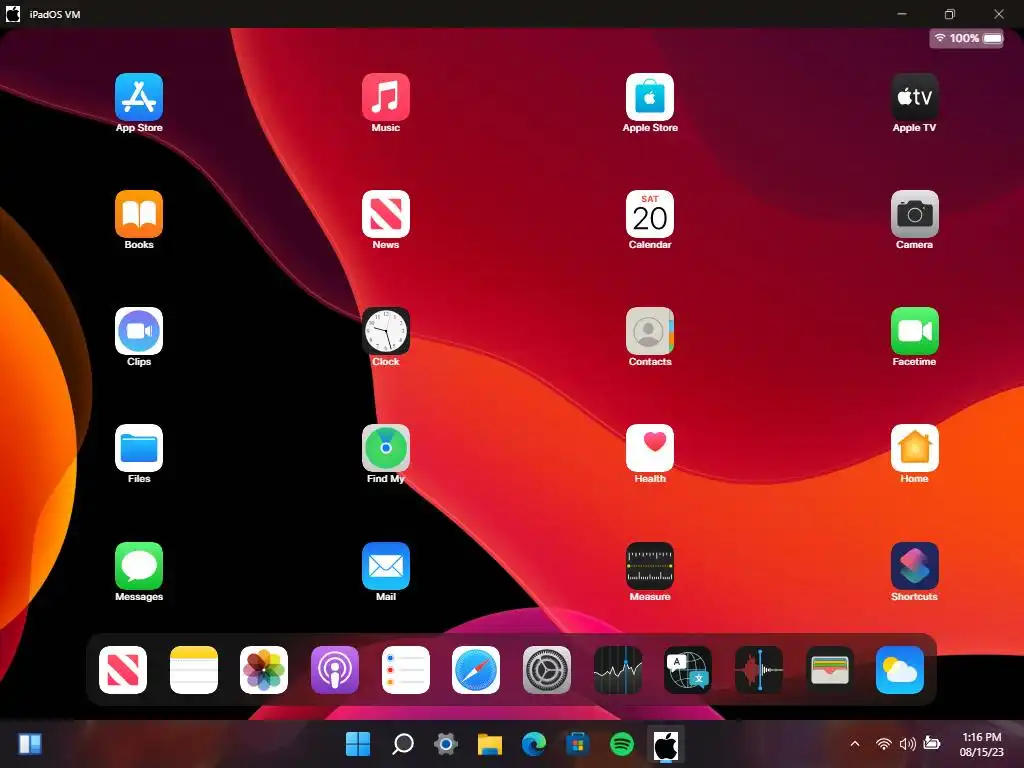Open Notes from the dock

pyautogui.click(x=193, y=670)
